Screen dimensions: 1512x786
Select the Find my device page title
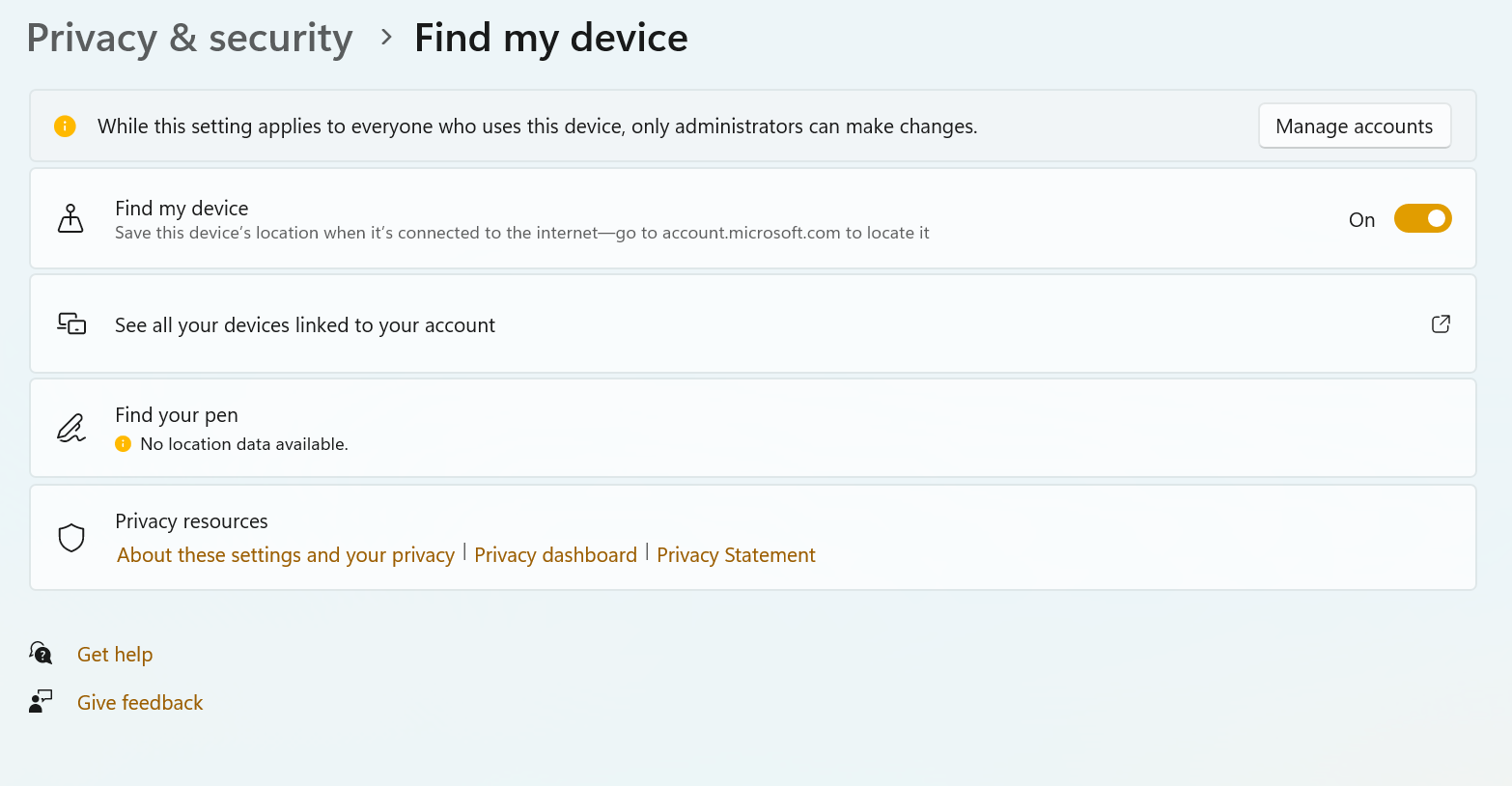coord(550,37)
